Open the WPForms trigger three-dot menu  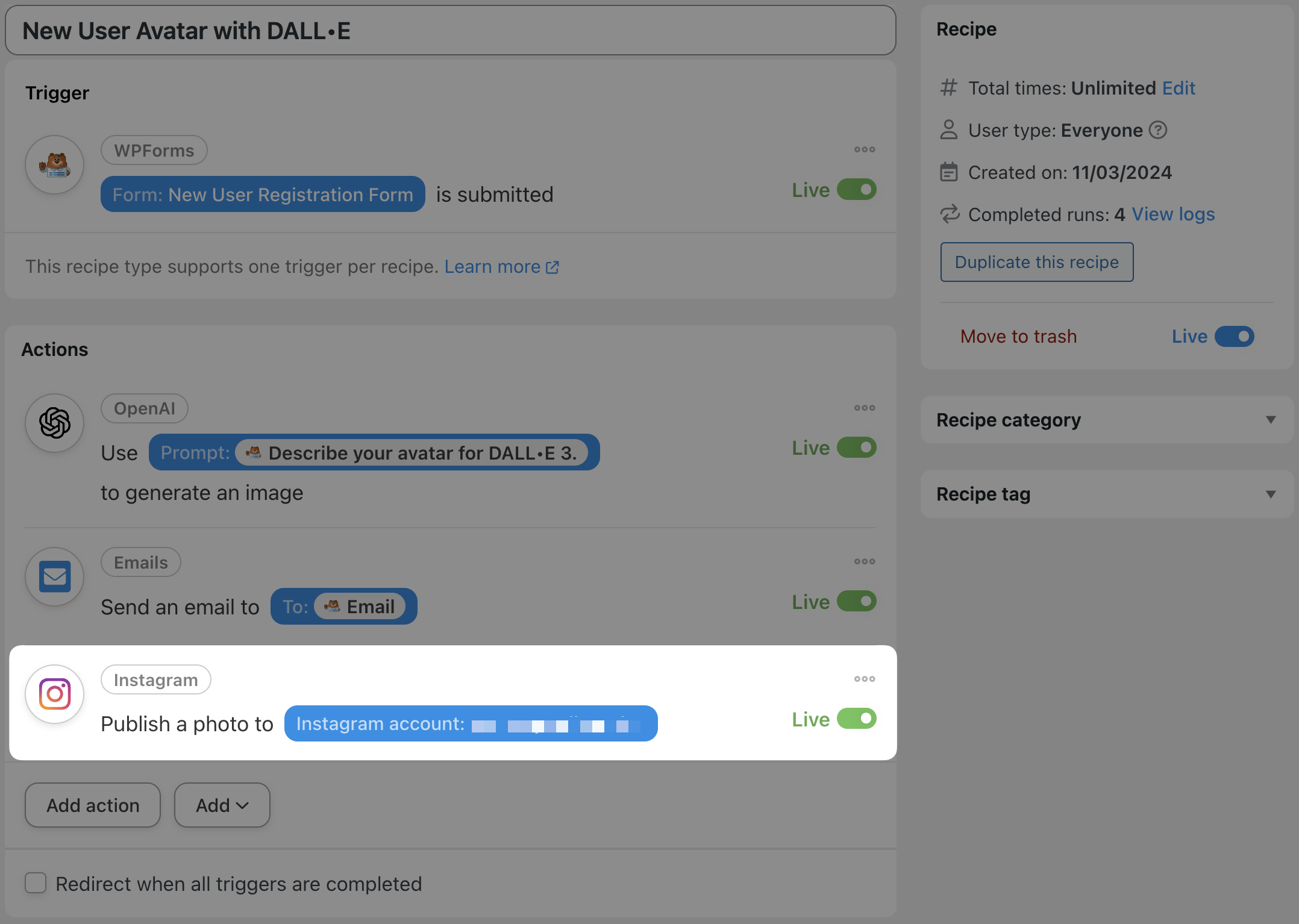pyautogui.click(x=864, y=149)
